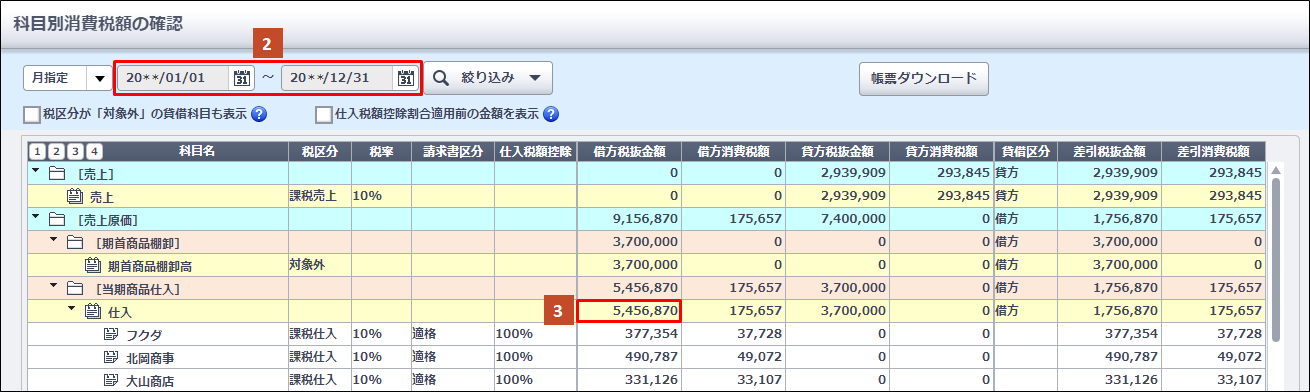Click sub-account icon of フクダ row

(x=110, y=333)
